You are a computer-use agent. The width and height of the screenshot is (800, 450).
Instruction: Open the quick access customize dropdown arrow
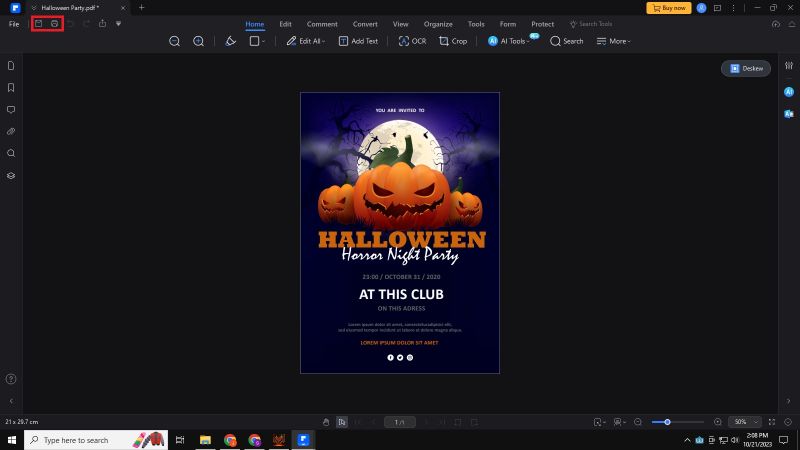point(118,23)
